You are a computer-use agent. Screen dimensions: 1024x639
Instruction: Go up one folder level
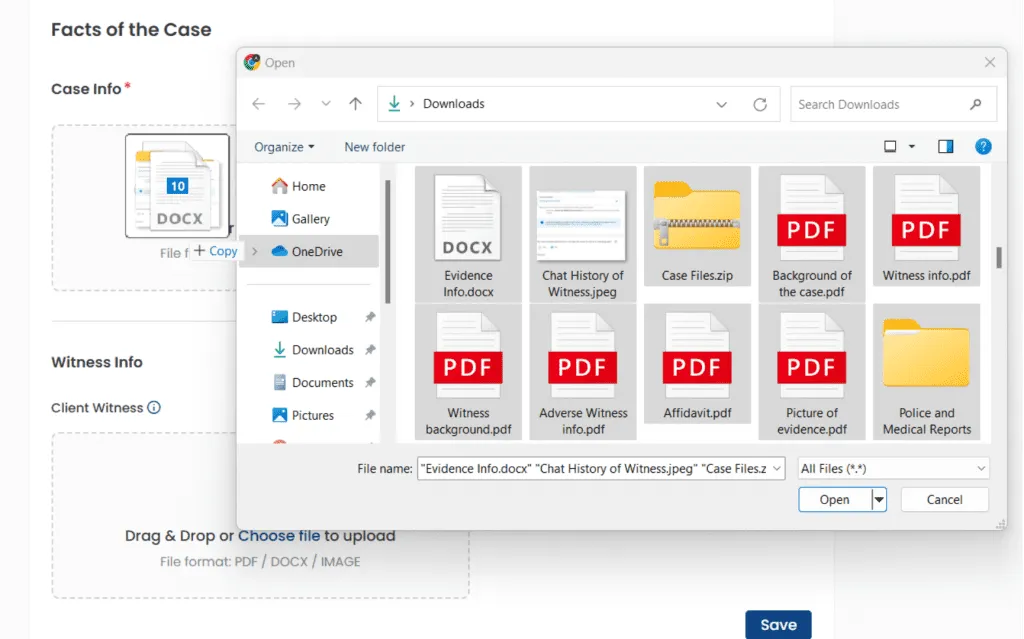355,104
